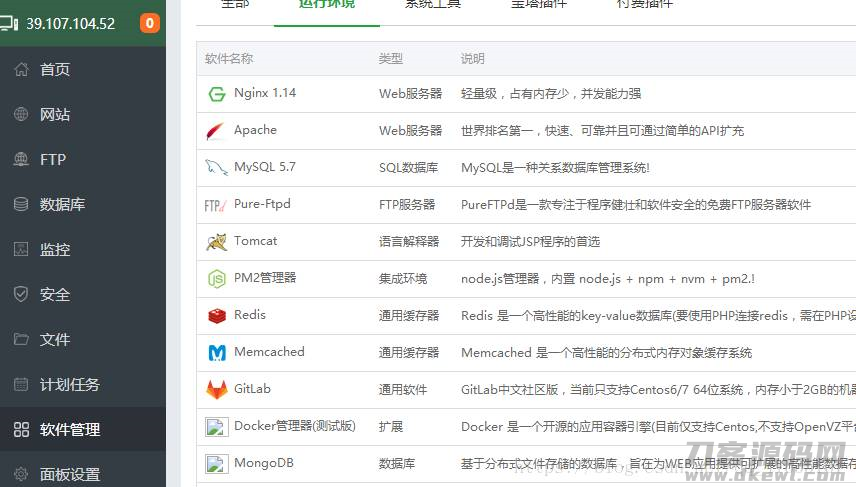Click the 语言解释器 type cell

pyautogui.click(x=409, y=241)
